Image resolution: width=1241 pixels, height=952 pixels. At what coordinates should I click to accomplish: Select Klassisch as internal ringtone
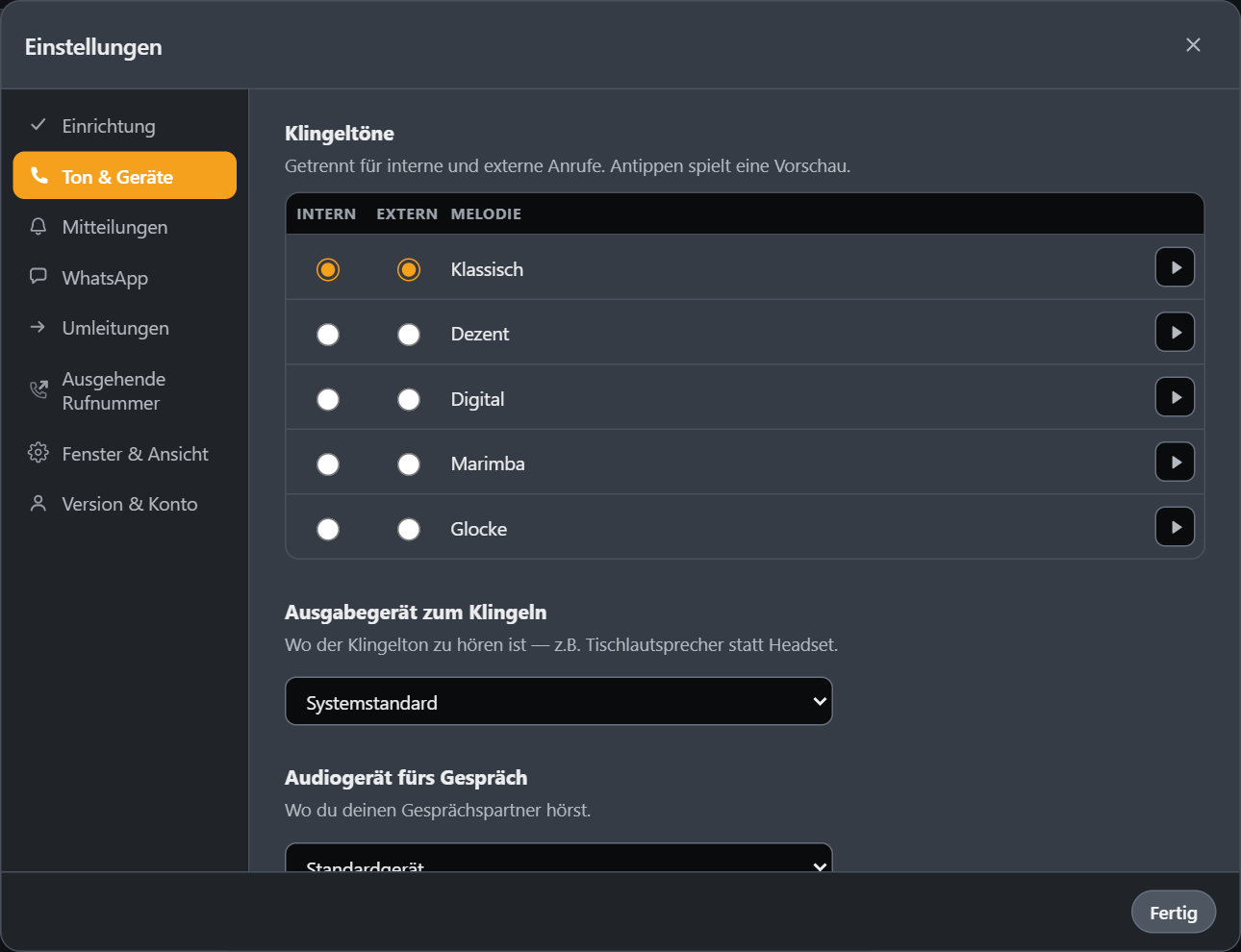click(328, 269)
